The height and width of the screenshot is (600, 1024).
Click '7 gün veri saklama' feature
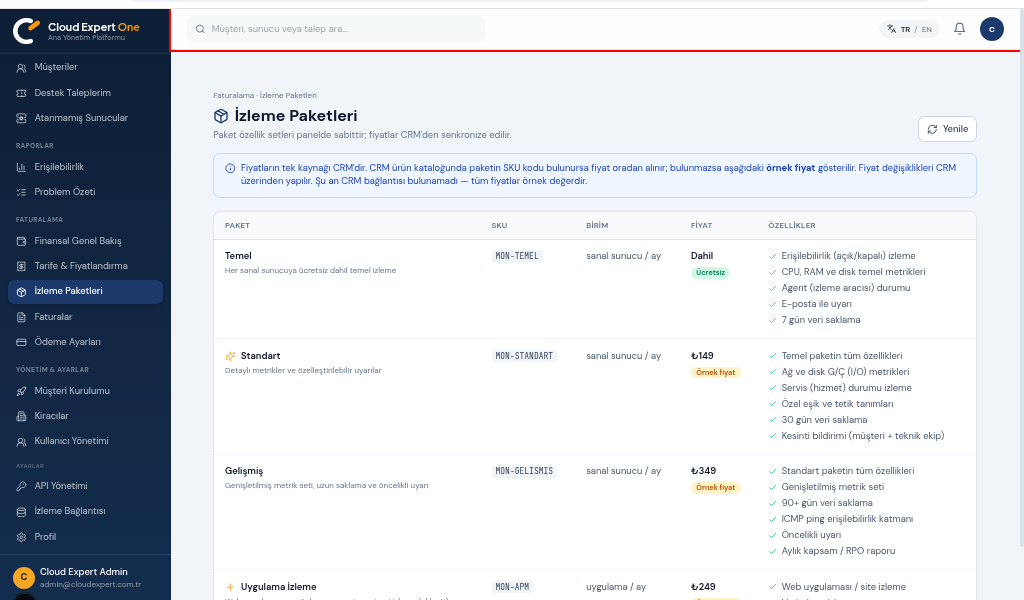pyautogui.click(x=820, y=320)
